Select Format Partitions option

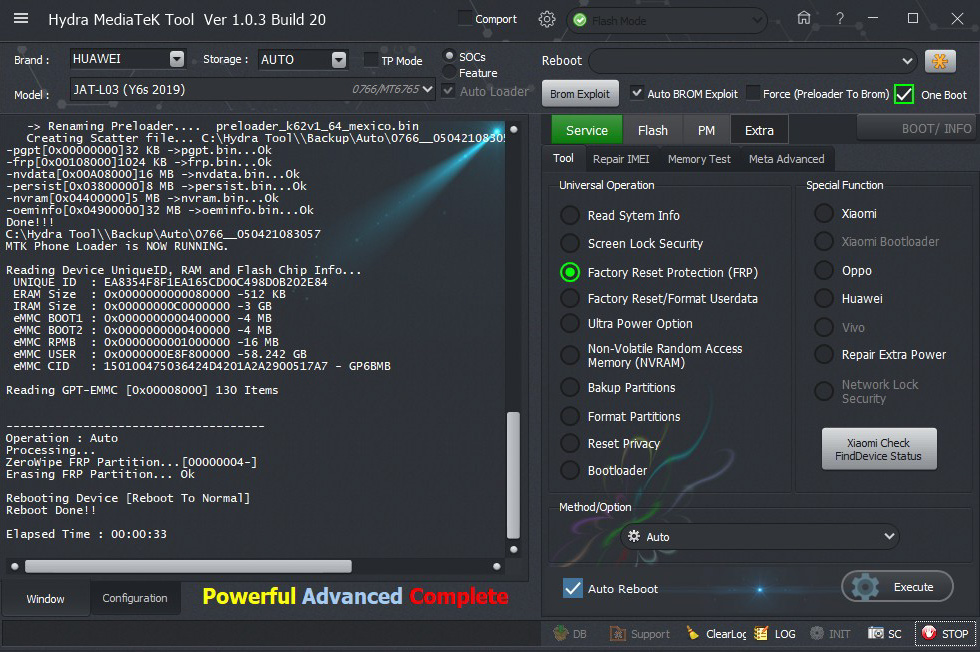point(570,416)
